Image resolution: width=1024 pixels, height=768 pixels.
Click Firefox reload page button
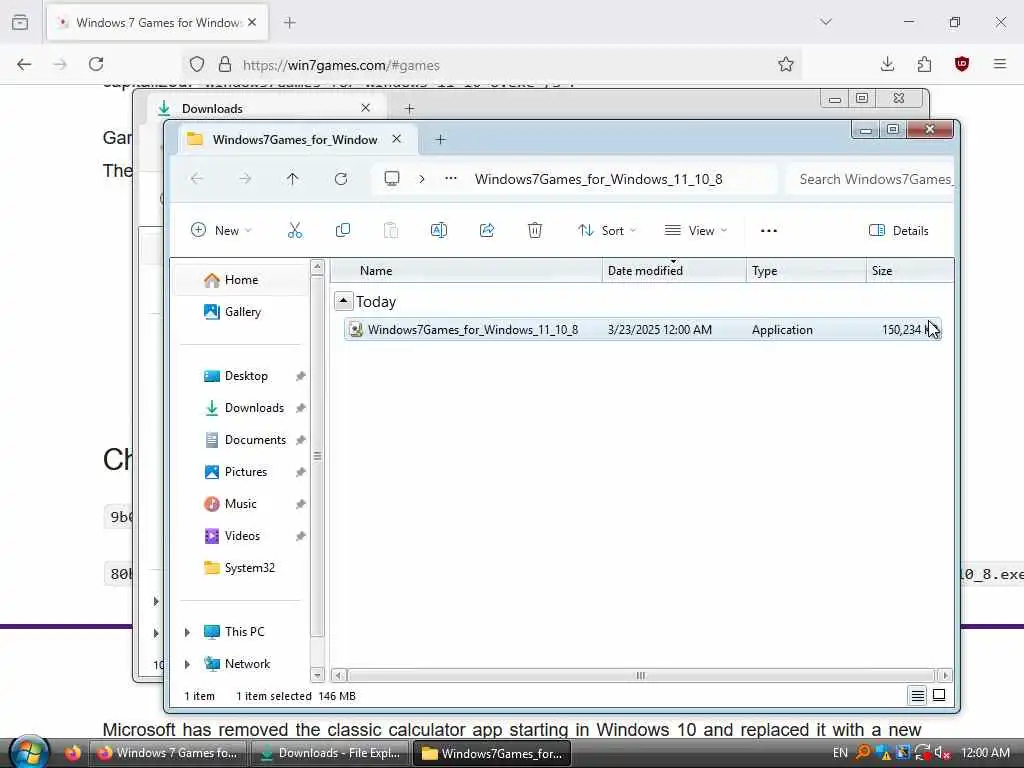tap(96, 64)
